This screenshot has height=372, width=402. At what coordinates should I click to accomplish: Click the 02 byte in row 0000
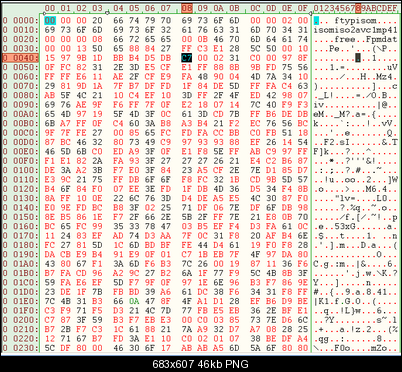[x=287, y=21]
